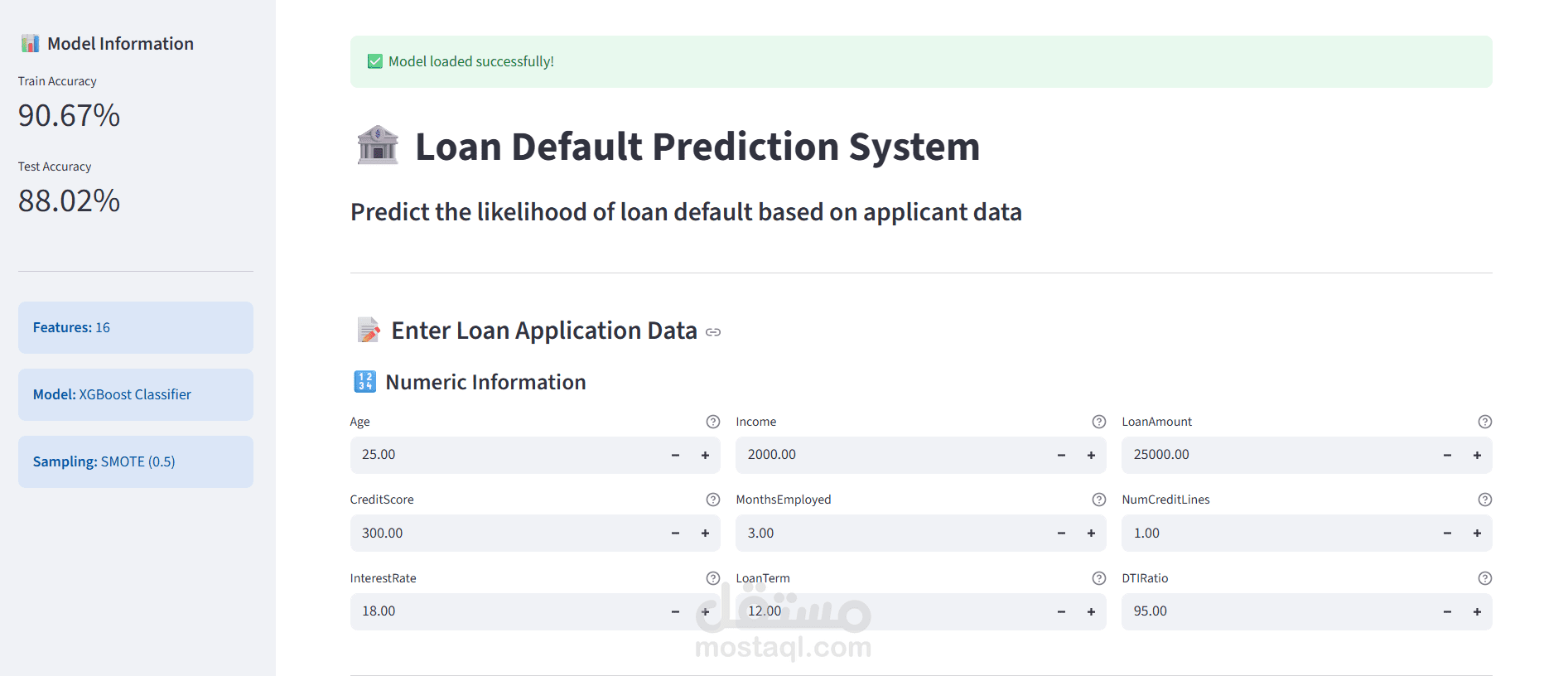Increase LoanAmount using the plus stepper
This screenshot has width=1568, height=676.
1477,455
